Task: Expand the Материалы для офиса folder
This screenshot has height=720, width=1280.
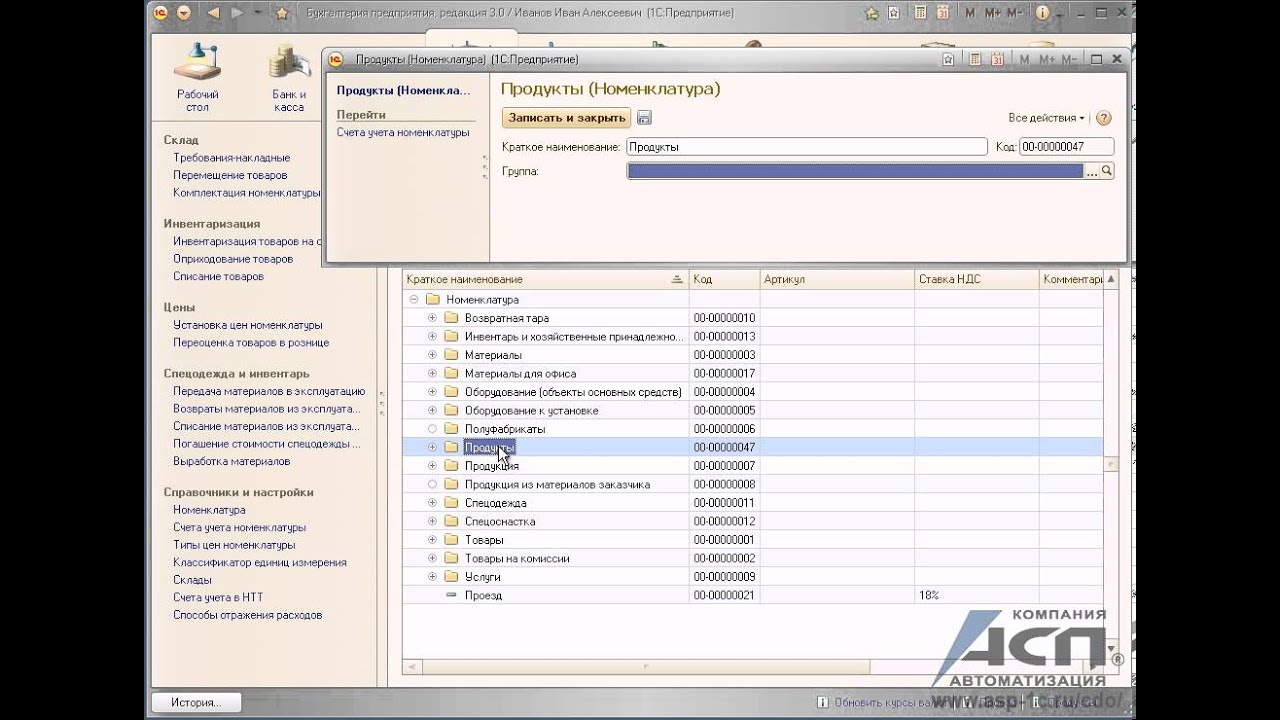Action: pos(432,373)
